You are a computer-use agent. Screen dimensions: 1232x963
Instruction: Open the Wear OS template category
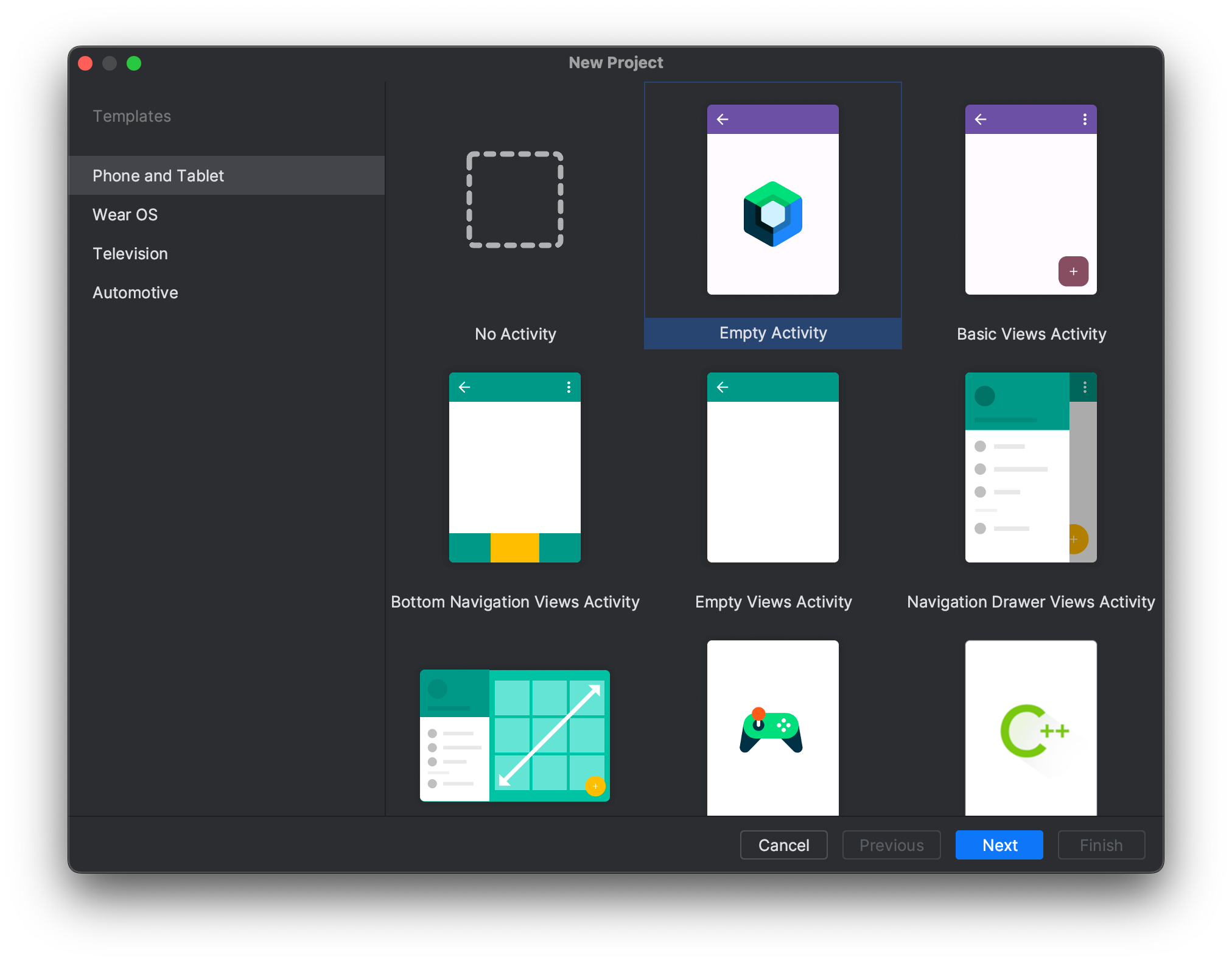(125, 215)
